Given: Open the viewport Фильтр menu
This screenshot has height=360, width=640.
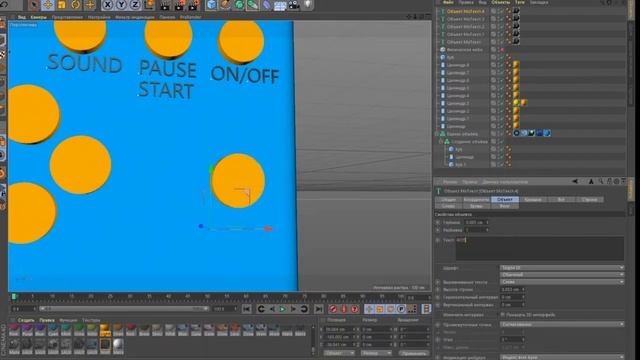Looking at the screenshot, I should [135, 17].
